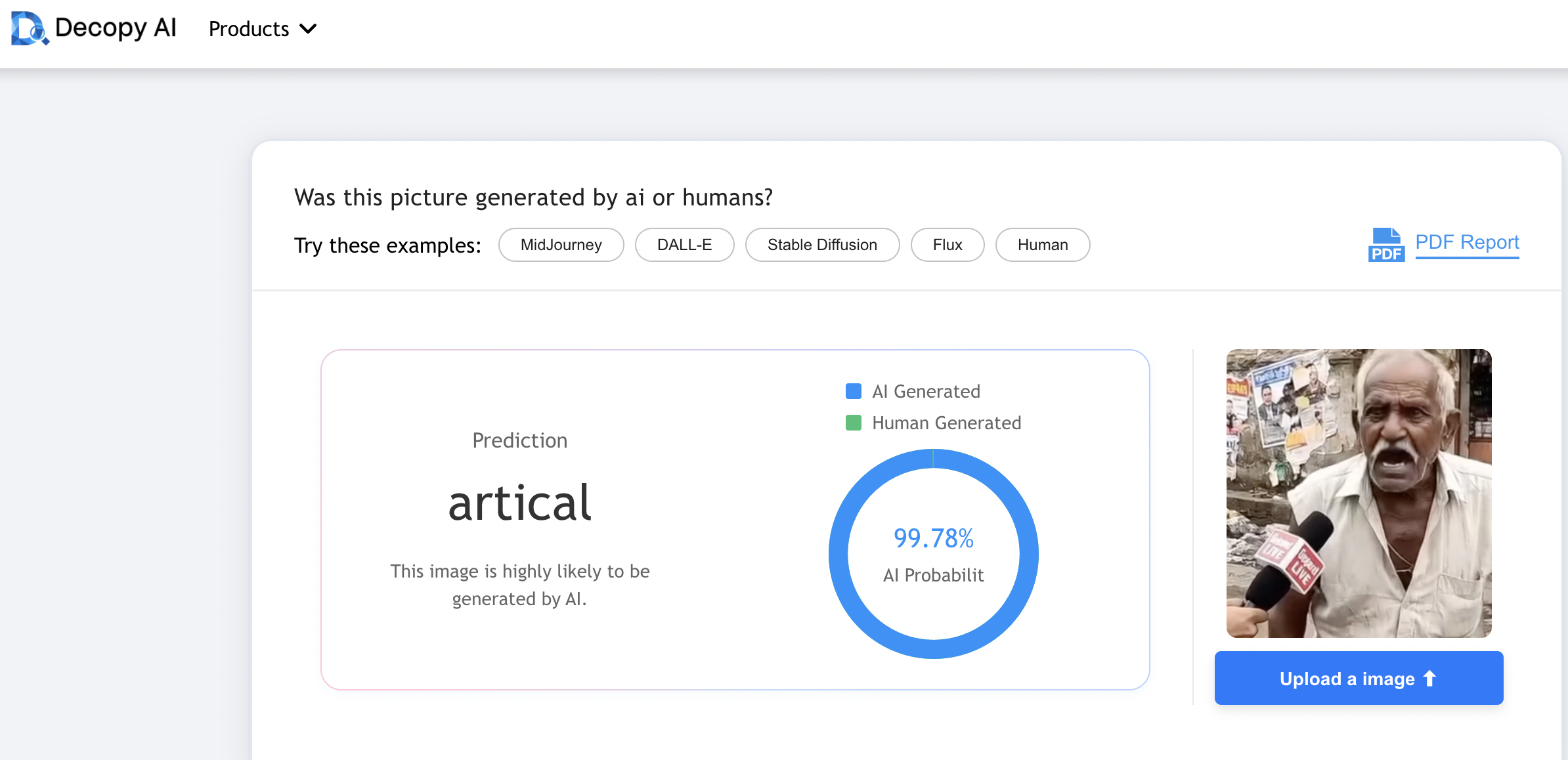Choose the Flux example

click(947, 245)
